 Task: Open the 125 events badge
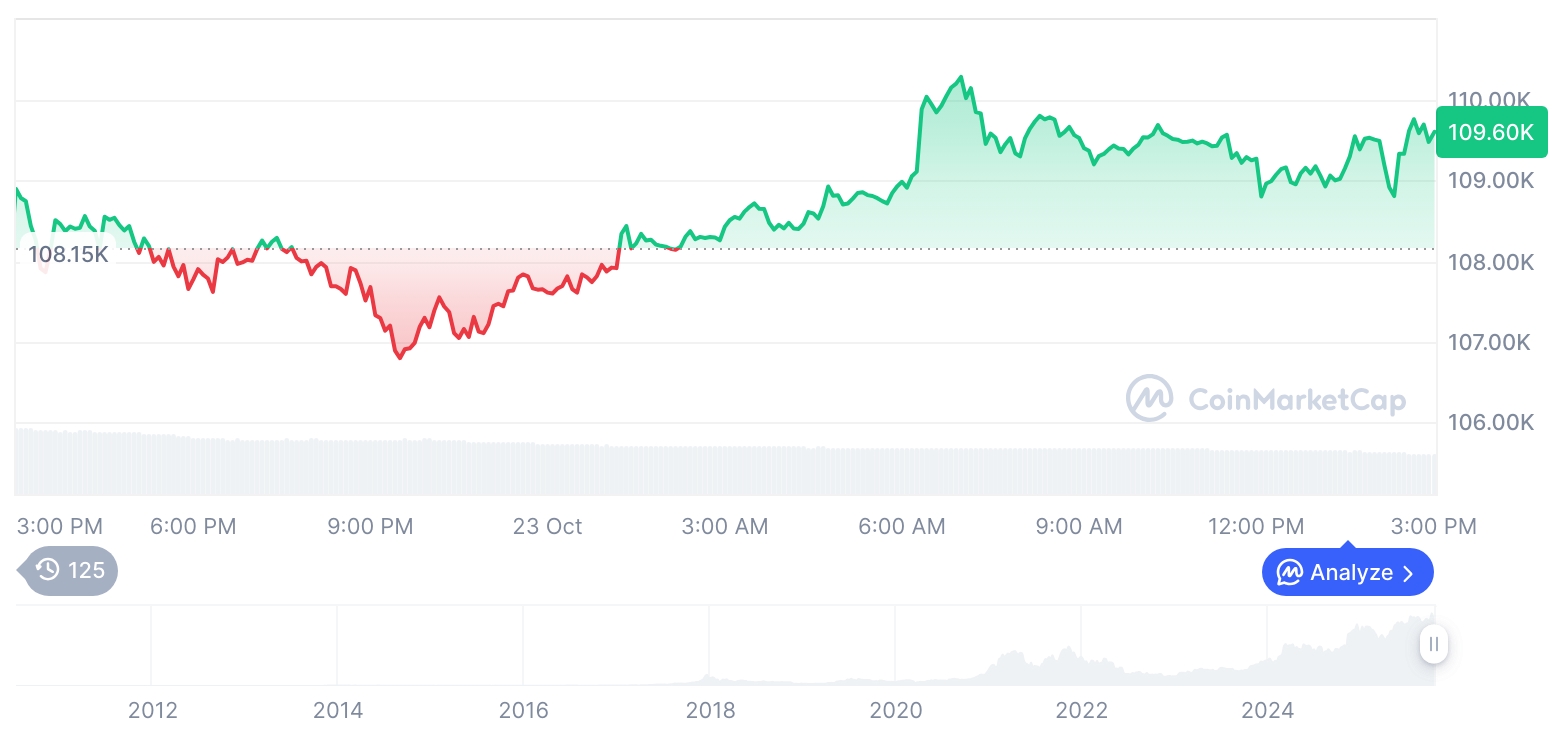(x=70, y=571)
